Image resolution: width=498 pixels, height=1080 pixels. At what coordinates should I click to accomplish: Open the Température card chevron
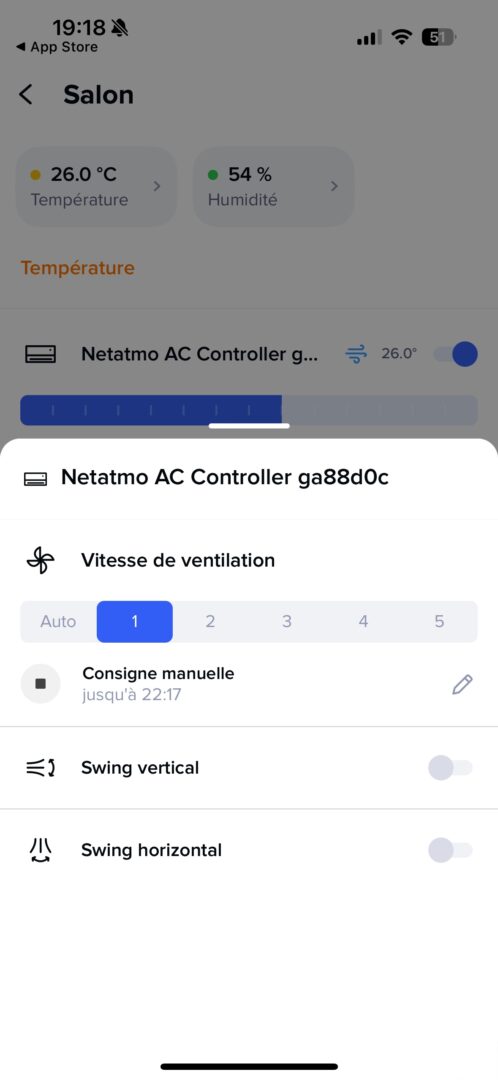[157, 186]
